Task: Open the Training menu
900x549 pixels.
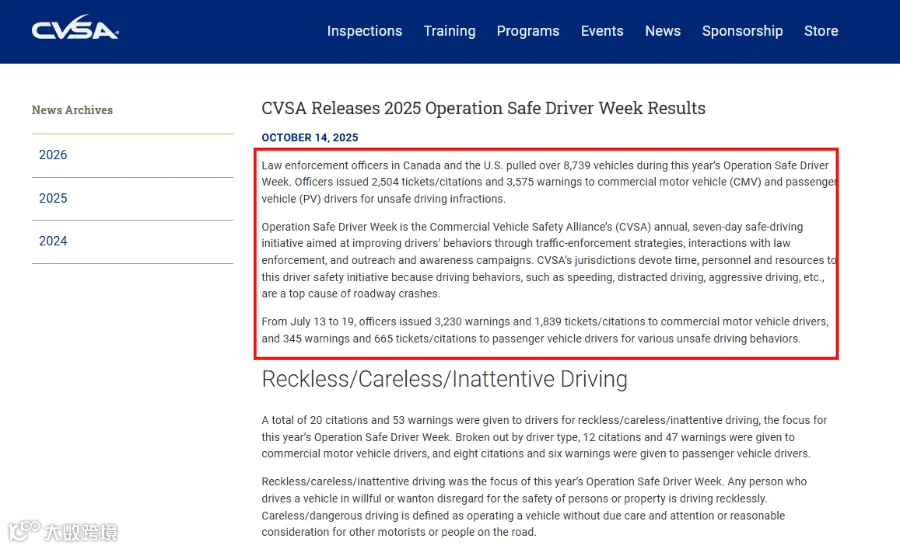Action: [x=449, y=31]
